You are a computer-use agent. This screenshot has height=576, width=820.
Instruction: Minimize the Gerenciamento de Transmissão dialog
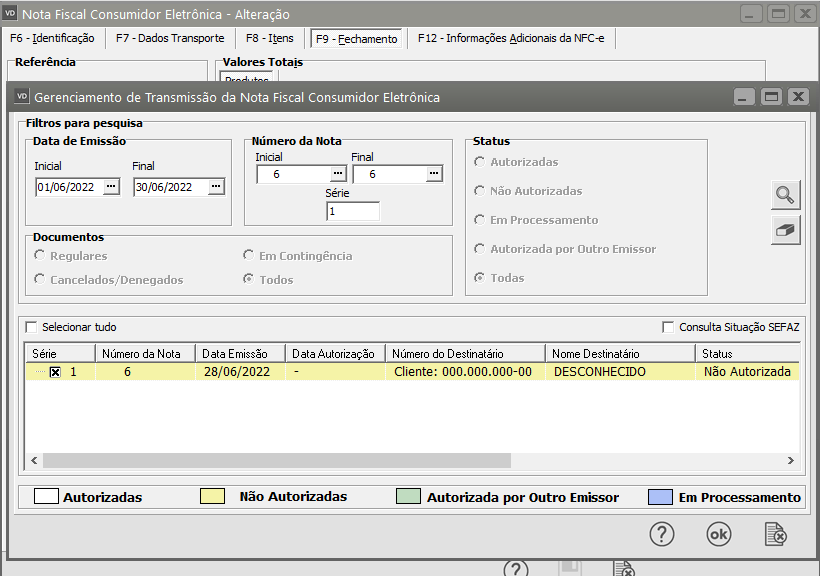[x=743, y=97]
